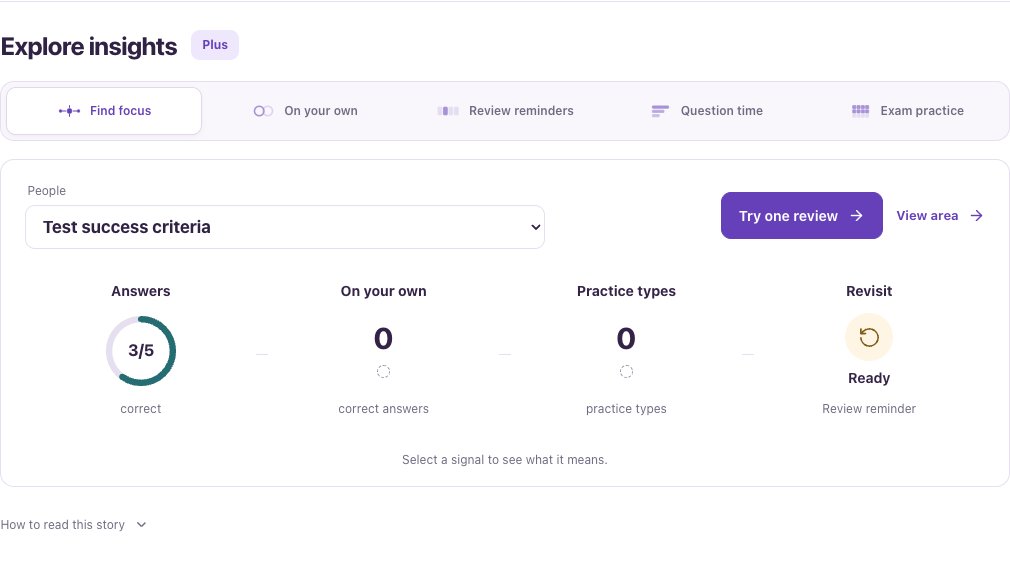Switch to the Review reminders tab
The width and height of the screenshot is (1010, 565).
tap(506, 111)
